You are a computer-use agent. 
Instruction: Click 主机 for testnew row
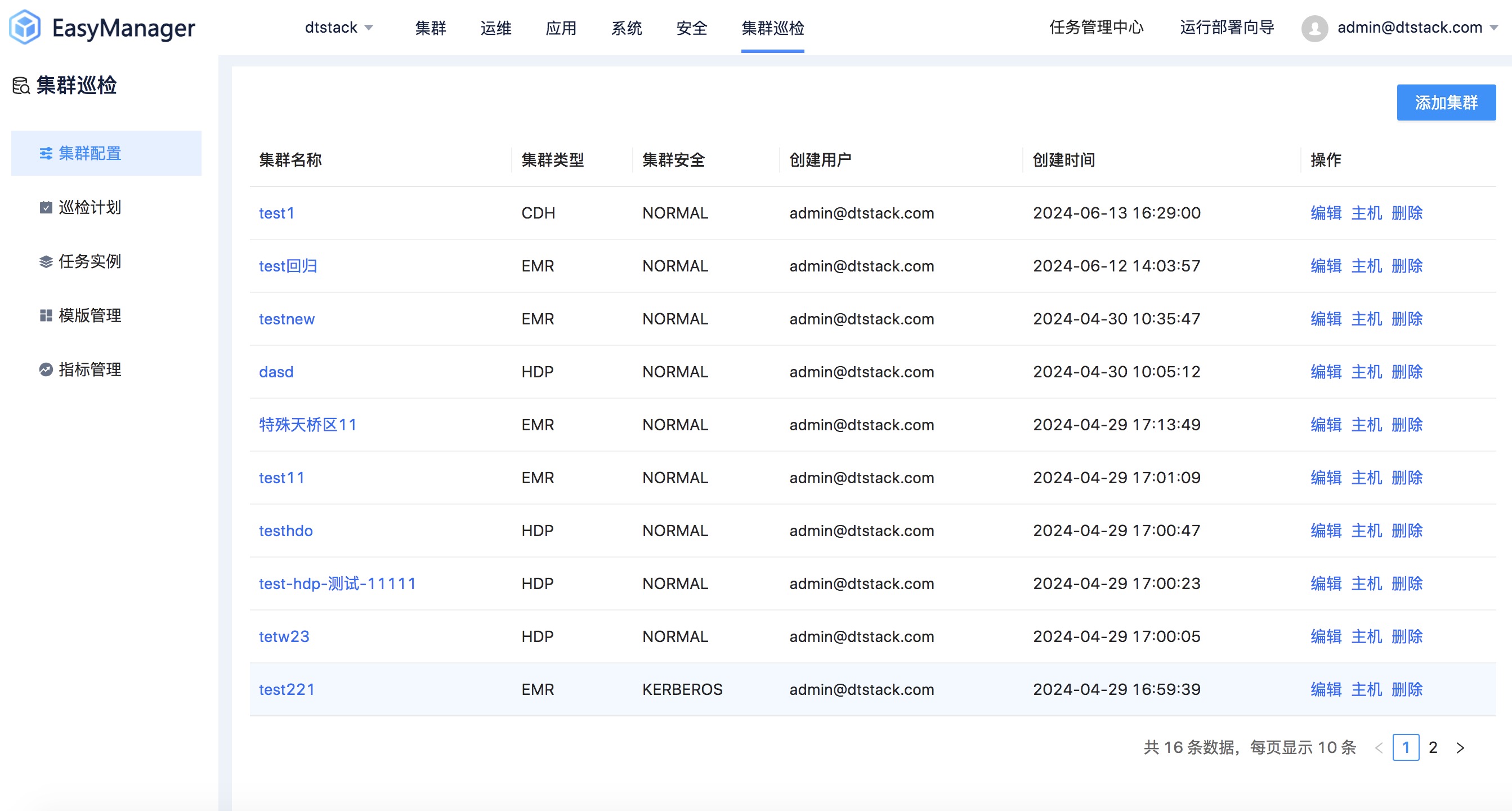click(1366, 319)
